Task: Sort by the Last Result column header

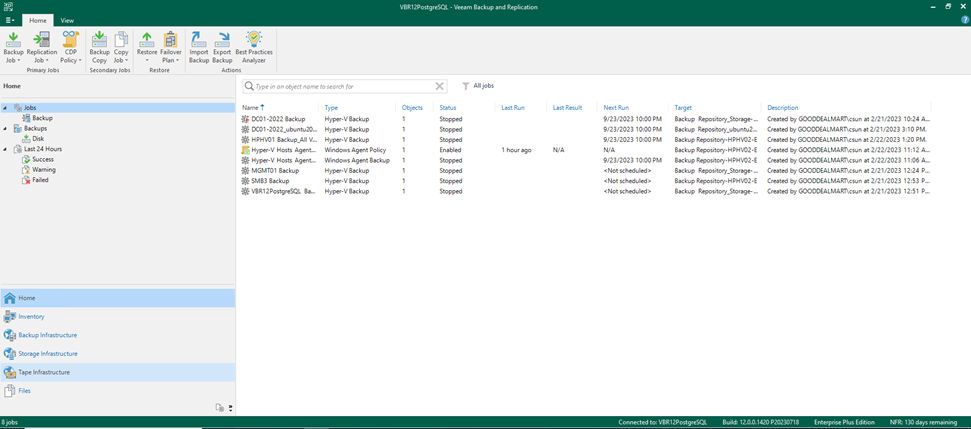Action: pyautogui.click(x=567, y=107)
